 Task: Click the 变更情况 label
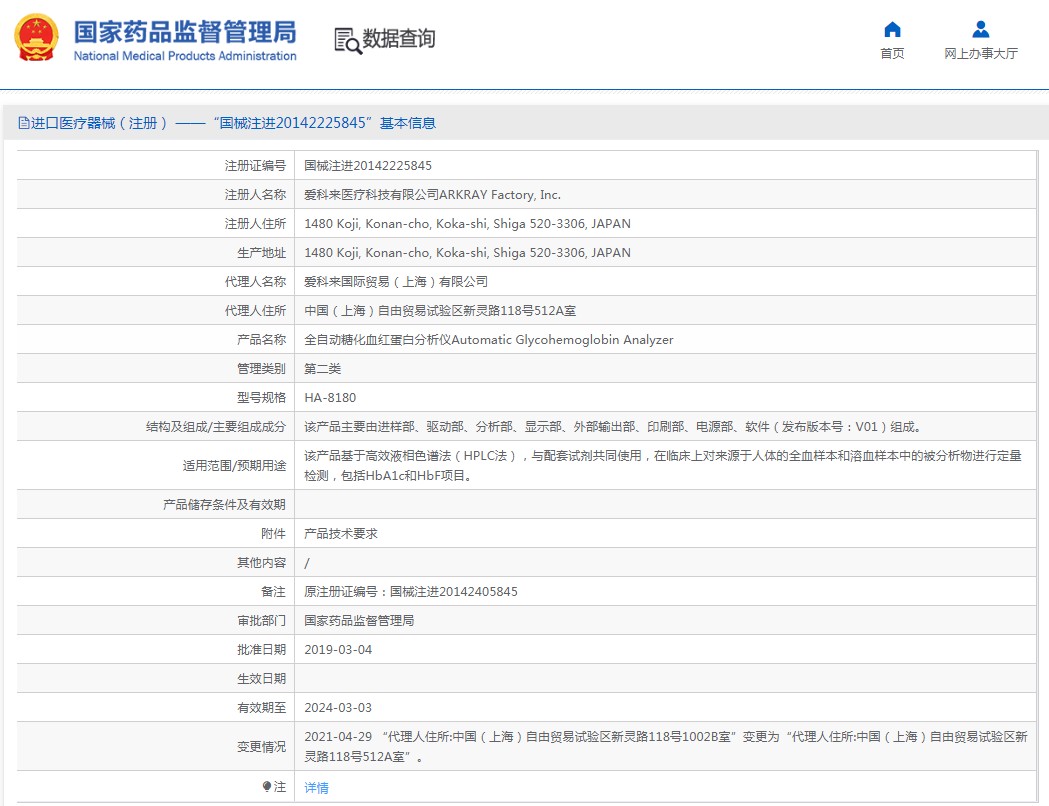click(261, 746)
